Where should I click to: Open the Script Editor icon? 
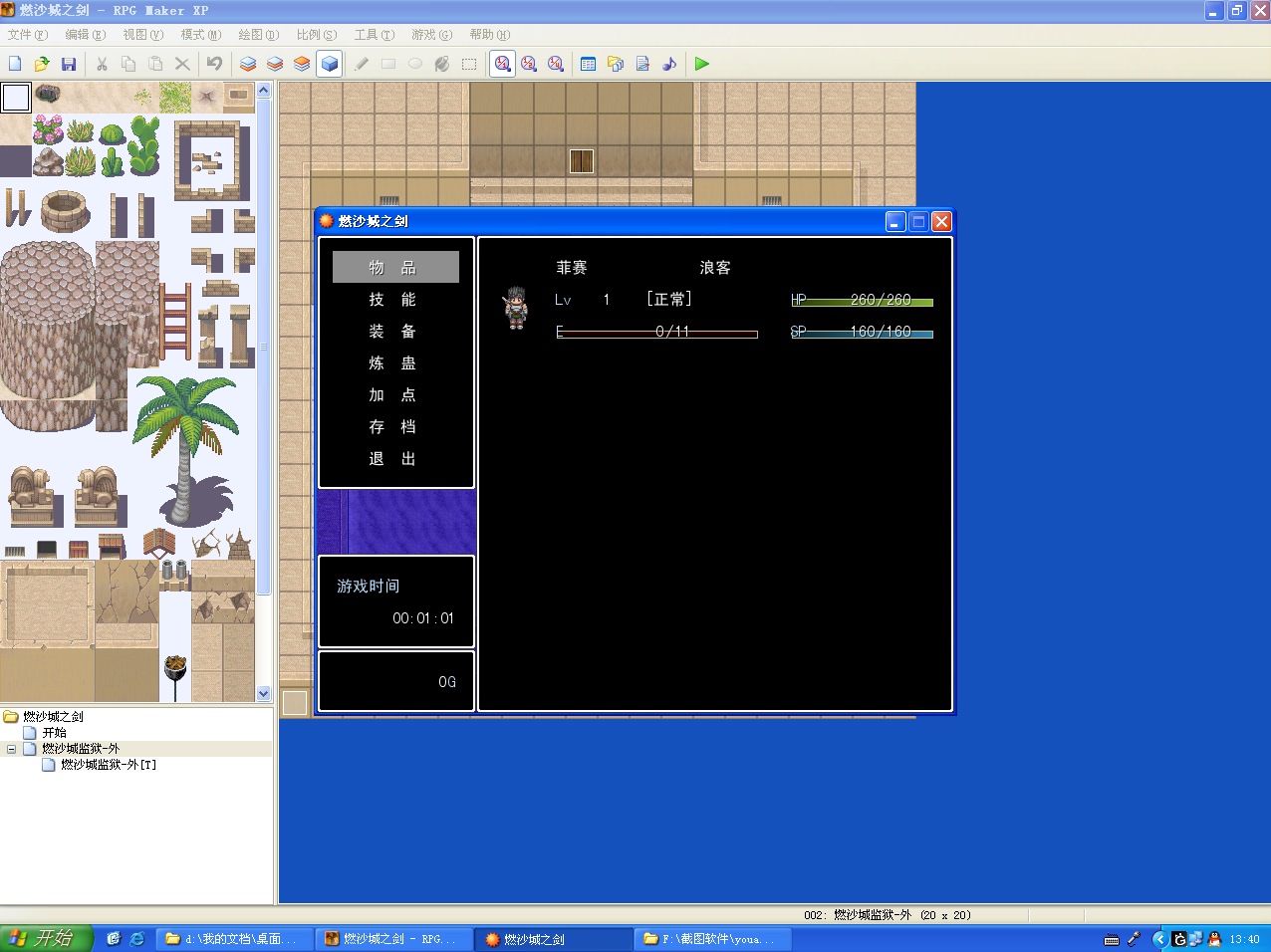point(642,64)
